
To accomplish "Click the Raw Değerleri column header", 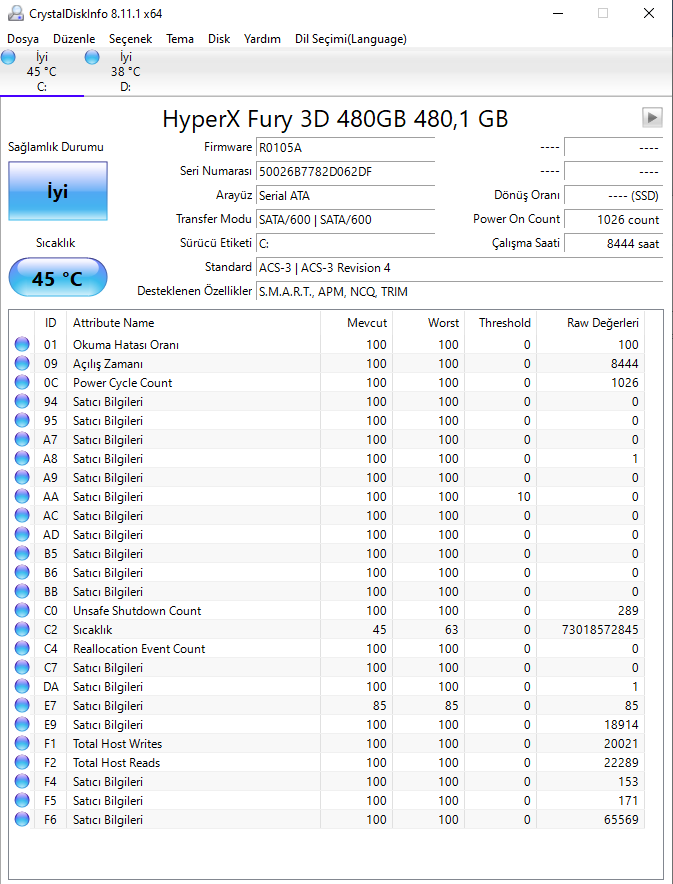I will pos(603,323).
